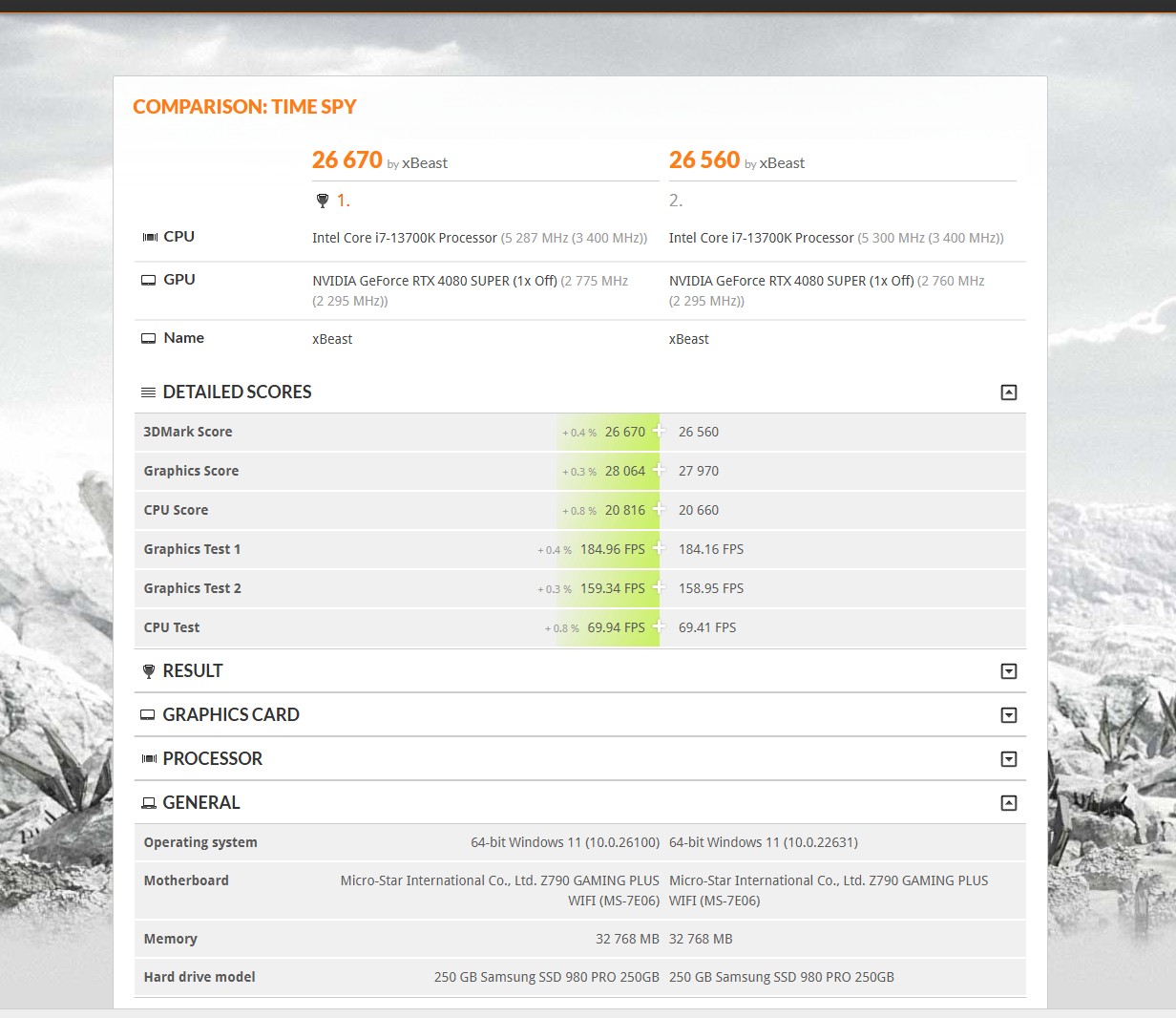Image resolution: width=1176 pixels, height=1018 pixels.
Task: Collapse the General section
Action: click(x=1009, y=803)
